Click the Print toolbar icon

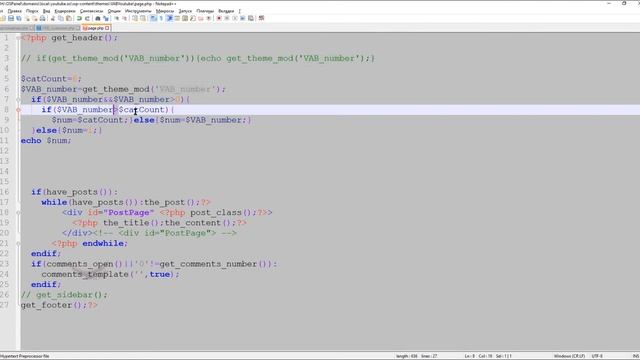[x=42, y=18]
